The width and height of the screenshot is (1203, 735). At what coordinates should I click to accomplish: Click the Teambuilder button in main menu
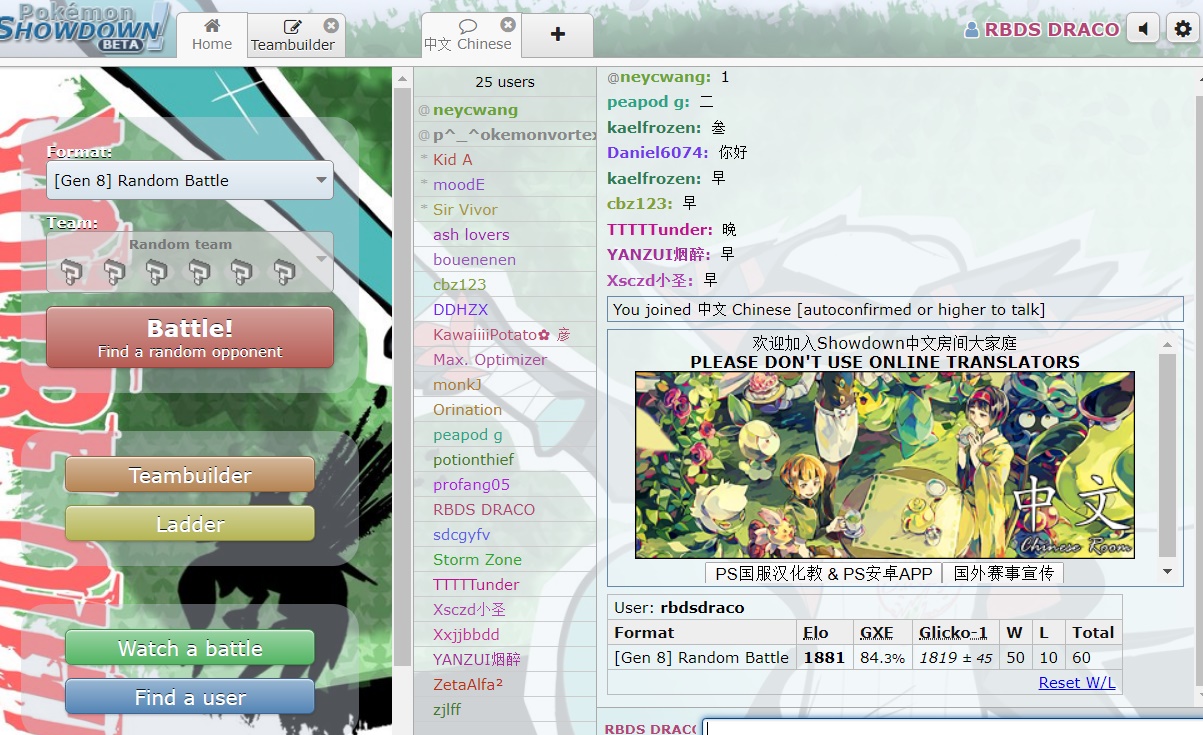tap(190, 475)
